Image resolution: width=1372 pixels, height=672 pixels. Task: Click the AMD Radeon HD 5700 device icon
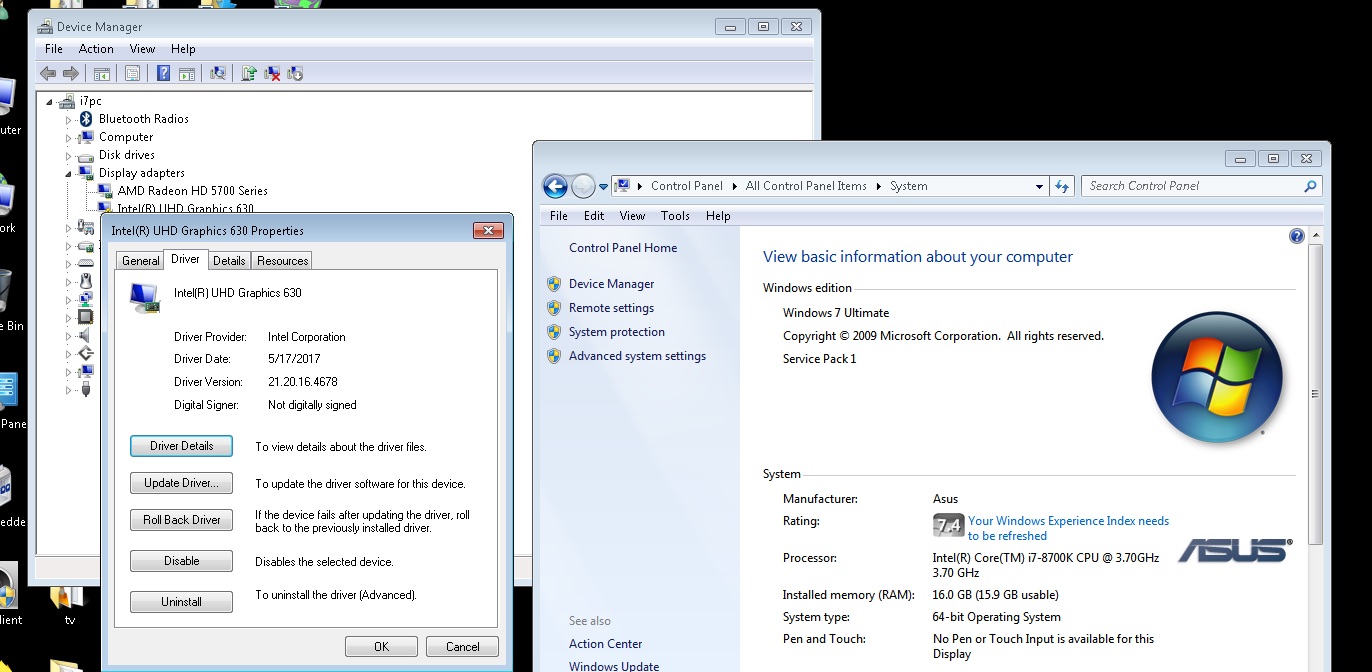point(105,191)
